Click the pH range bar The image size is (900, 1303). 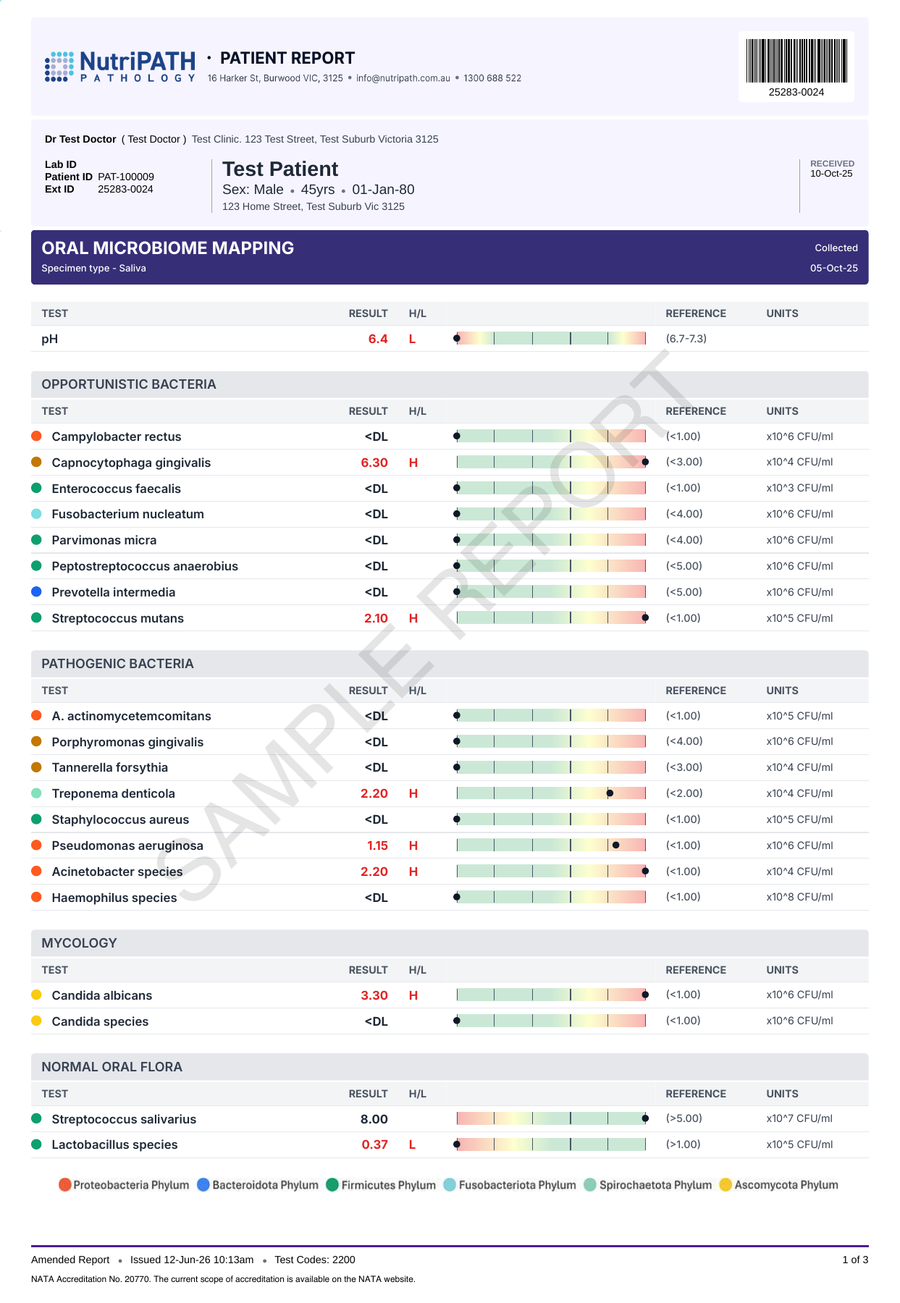(x=551, y=338)
